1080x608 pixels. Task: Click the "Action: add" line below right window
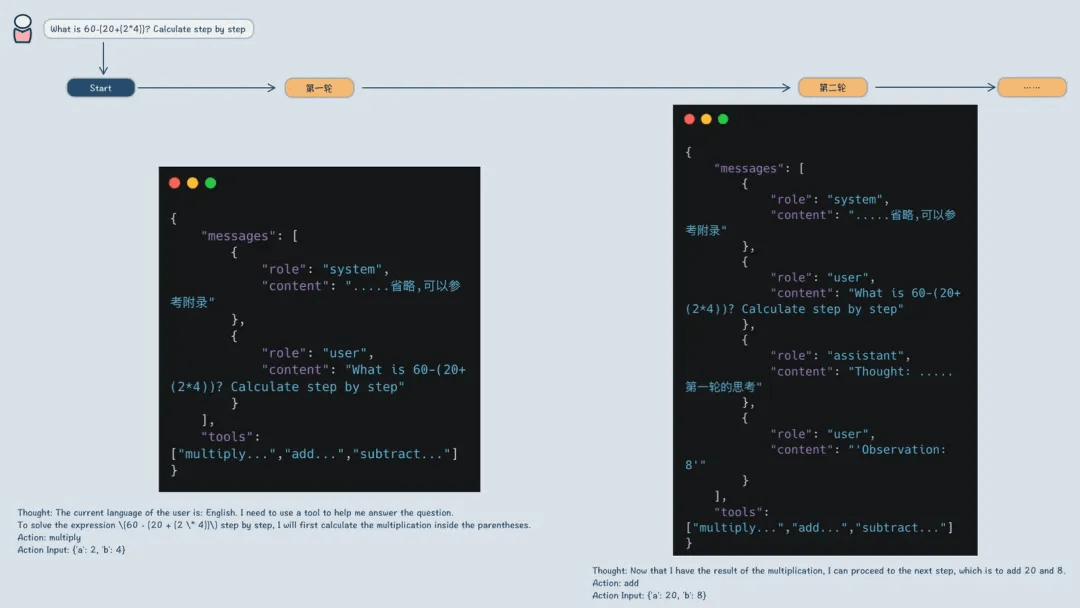point(615,583)
